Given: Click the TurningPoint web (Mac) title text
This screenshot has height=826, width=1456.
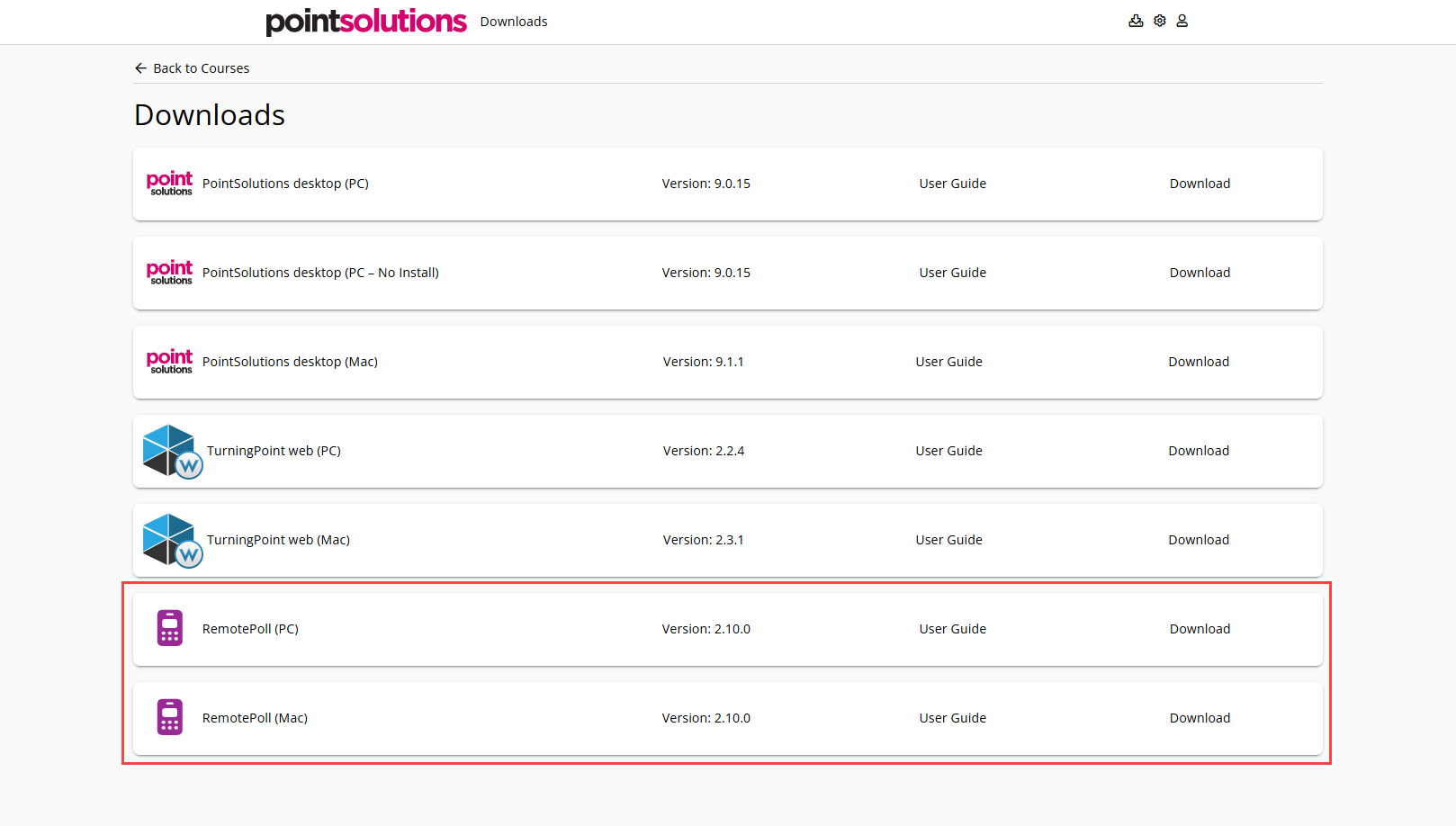Looking at the screenshot, I should [x=278, y=540].
